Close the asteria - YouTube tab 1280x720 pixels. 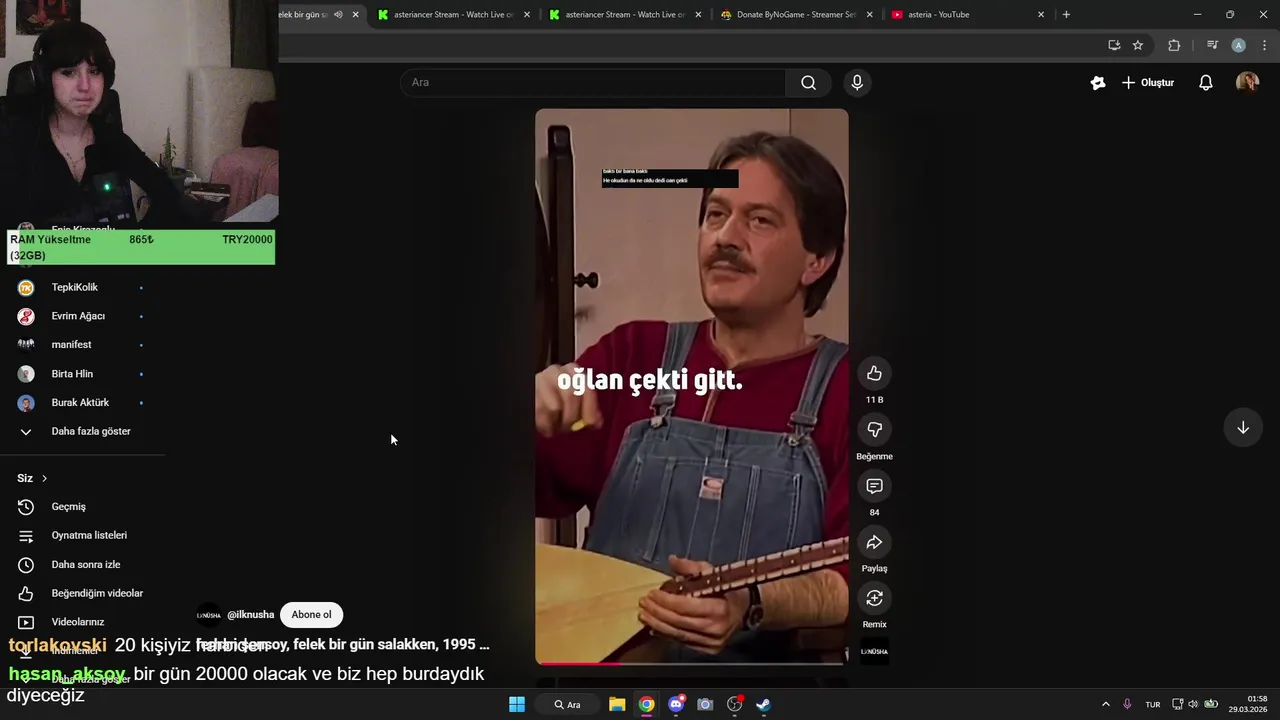(x=1041, y=15)
